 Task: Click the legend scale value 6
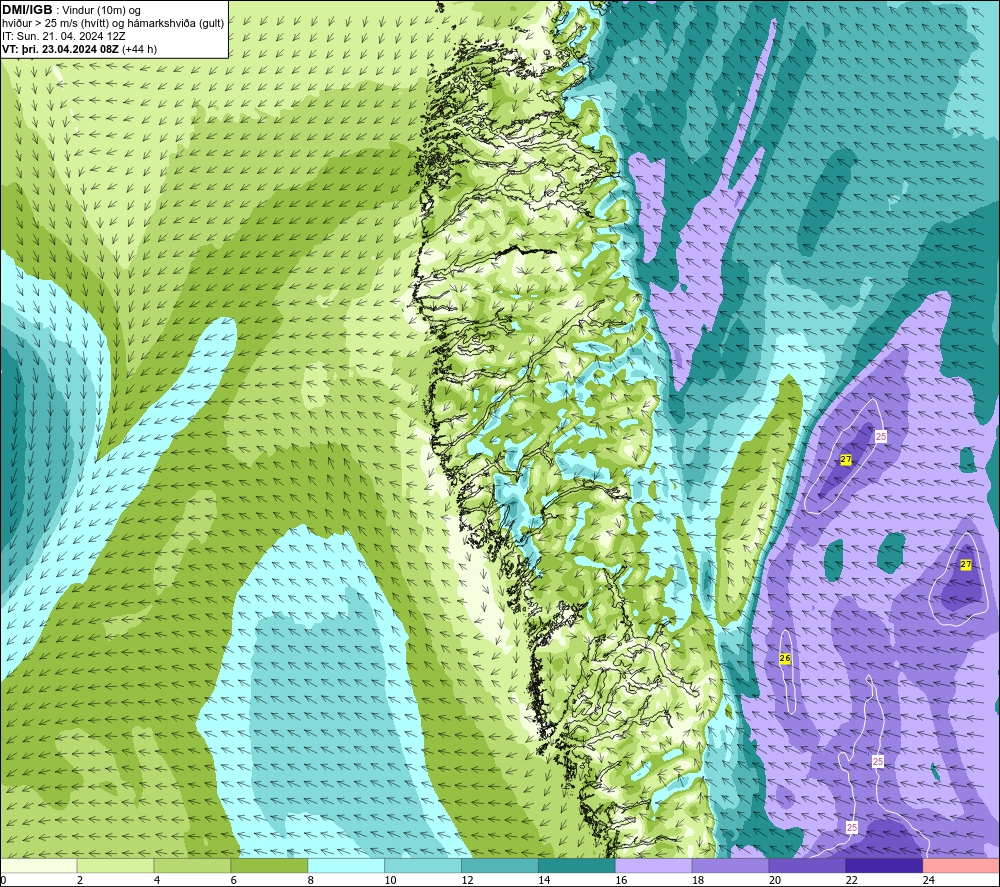[x=233, y=881]
